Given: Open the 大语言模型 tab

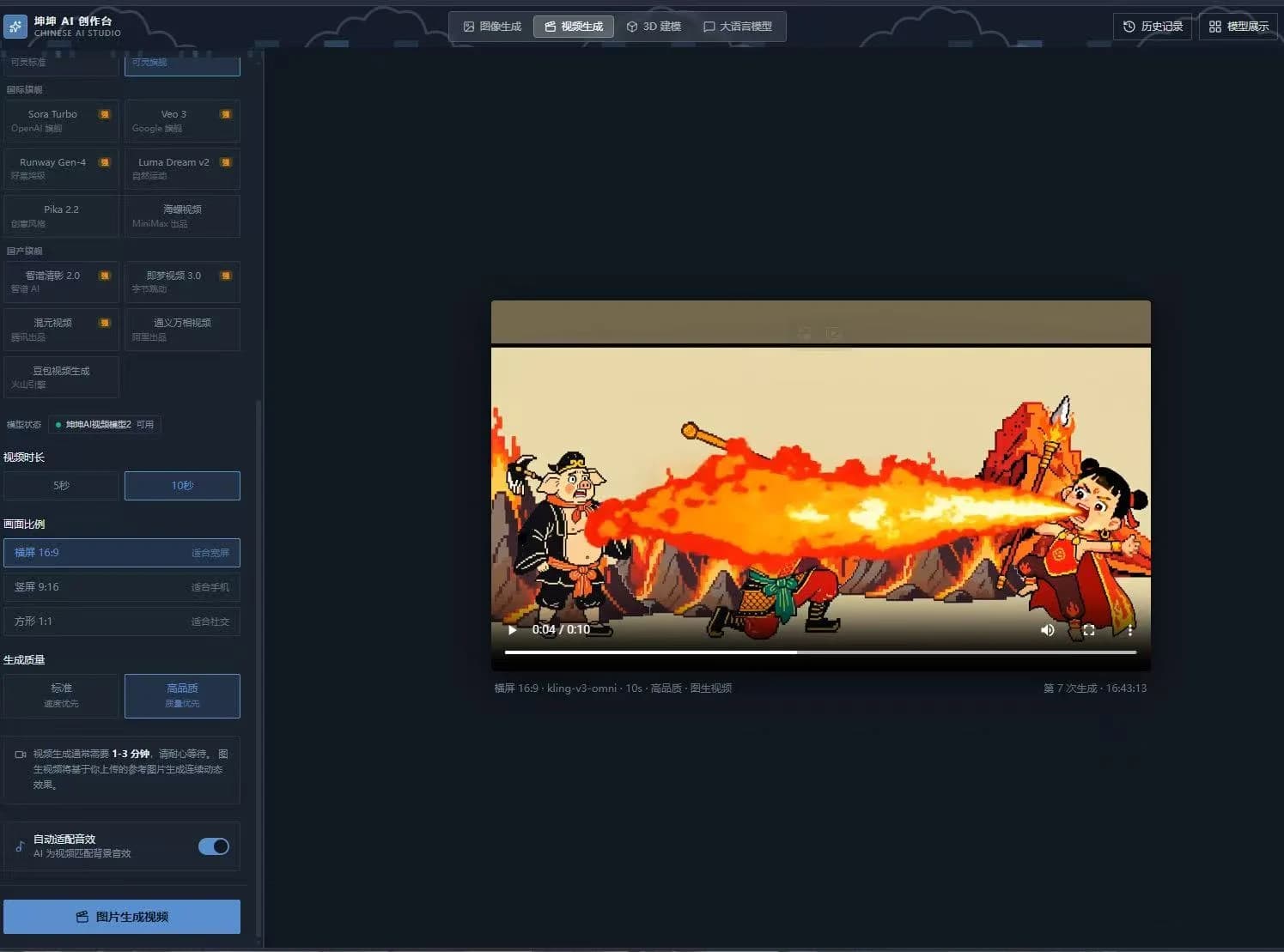Looking at the screenshot, I should (738, 27).
